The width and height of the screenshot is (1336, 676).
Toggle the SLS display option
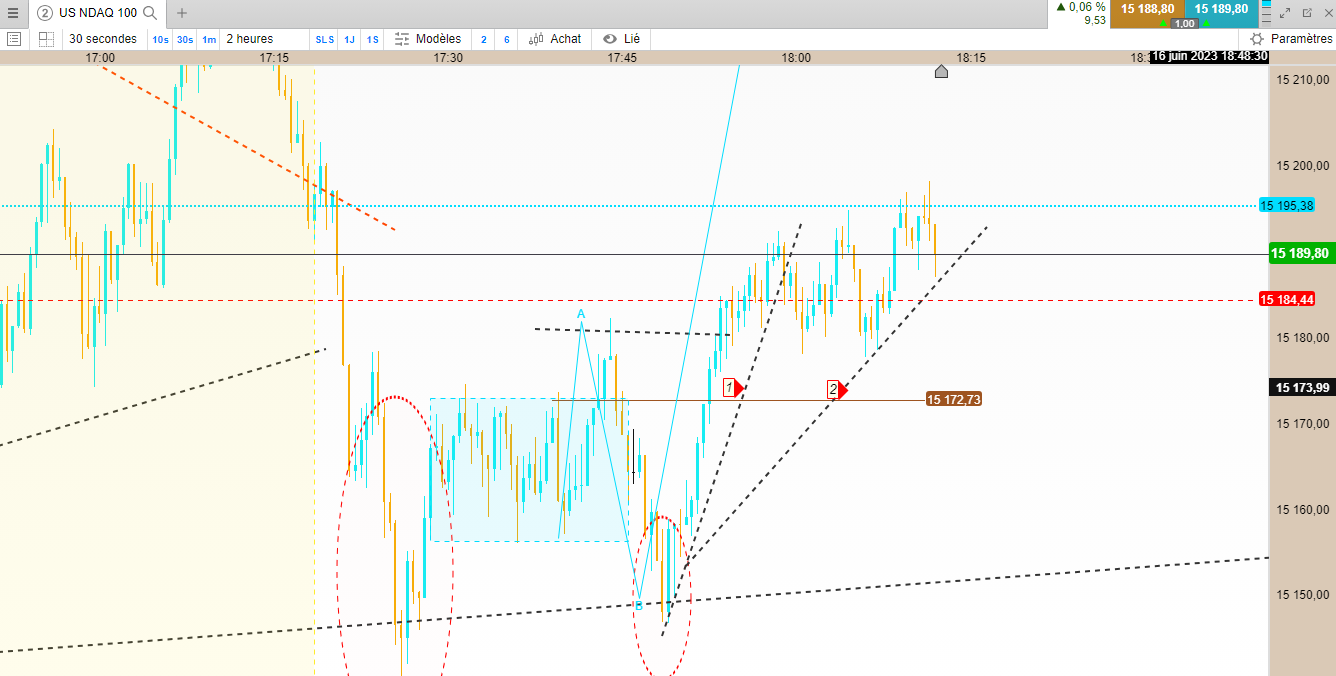click(x=325, y=39)
